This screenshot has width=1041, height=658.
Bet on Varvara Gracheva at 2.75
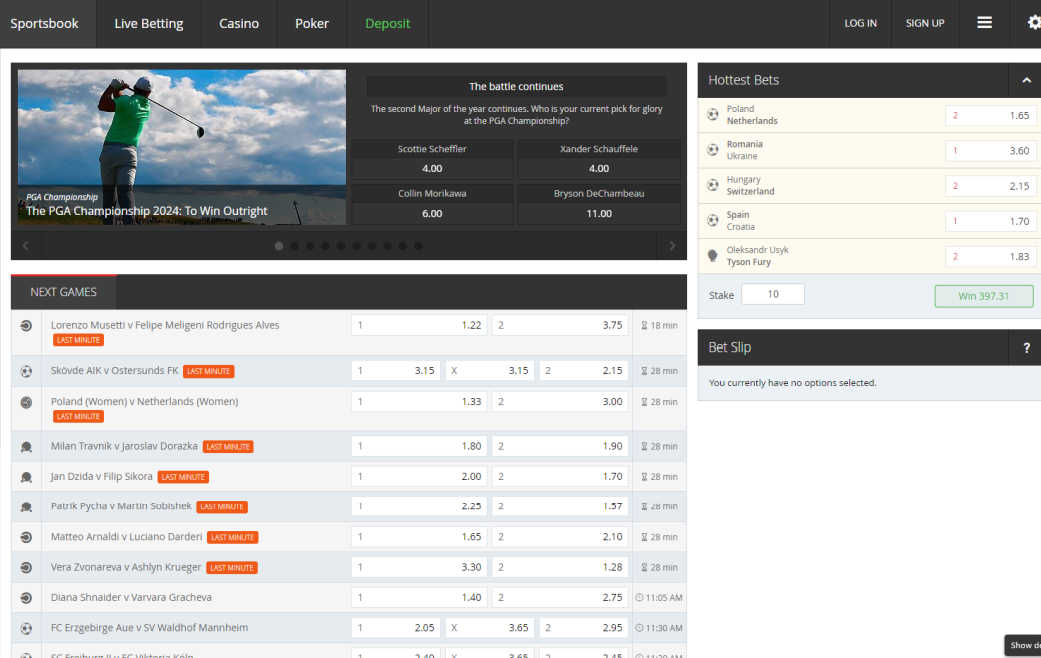pos(560,598)
